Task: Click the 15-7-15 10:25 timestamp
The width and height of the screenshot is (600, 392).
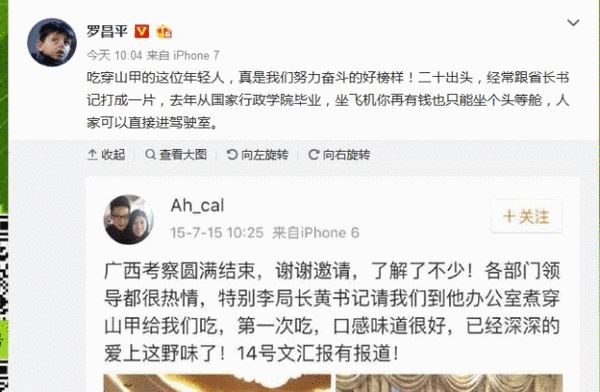Action: click(217, 232)
